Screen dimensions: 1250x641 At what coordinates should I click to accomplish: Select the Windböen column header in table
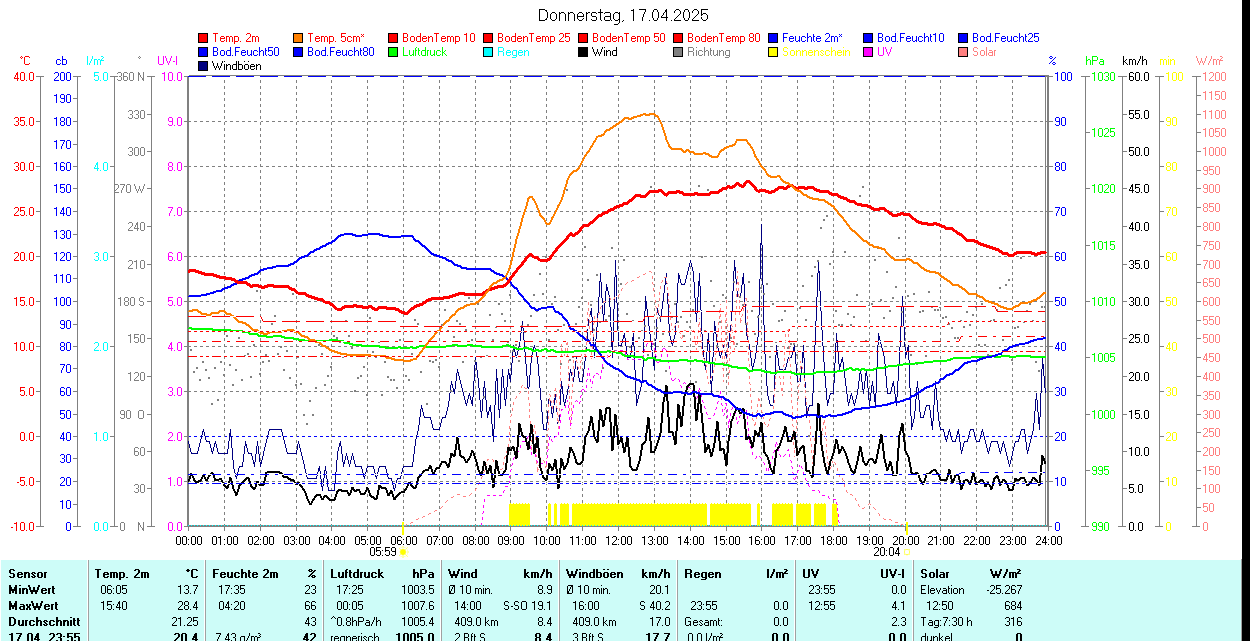point(594,574)
